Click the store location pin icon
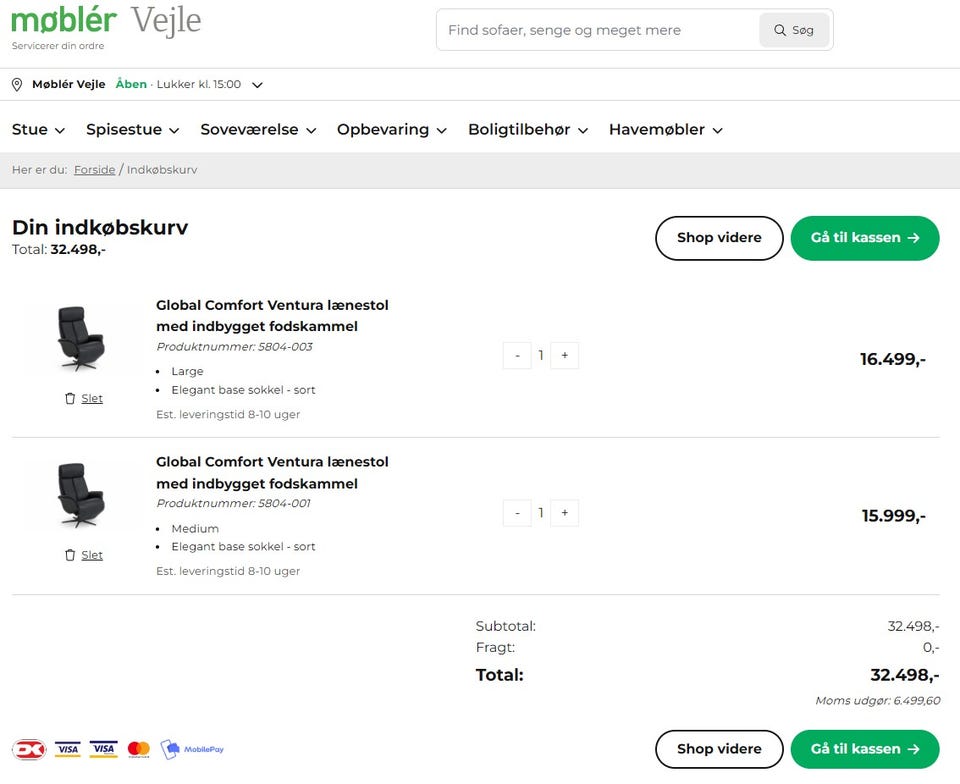The image size is (960, 784). click(x=16, y=84)
